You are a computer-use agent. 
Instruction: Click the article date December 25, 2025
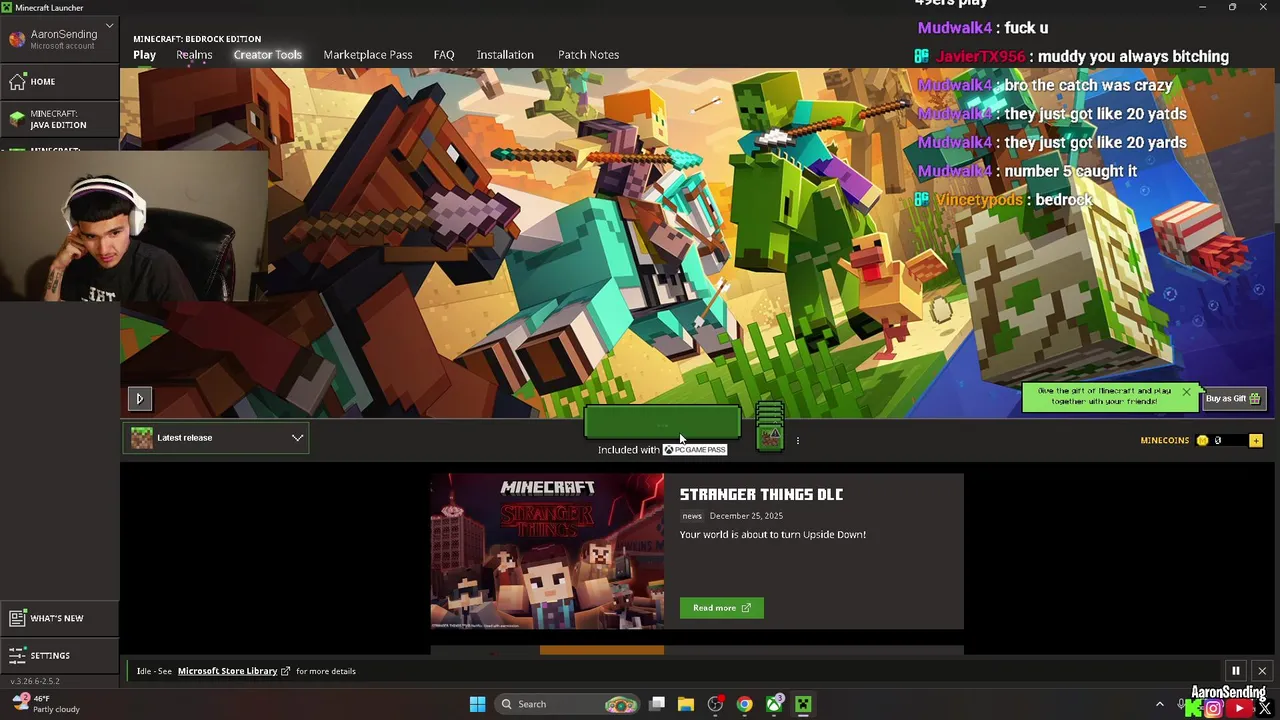tap(746, 516)
